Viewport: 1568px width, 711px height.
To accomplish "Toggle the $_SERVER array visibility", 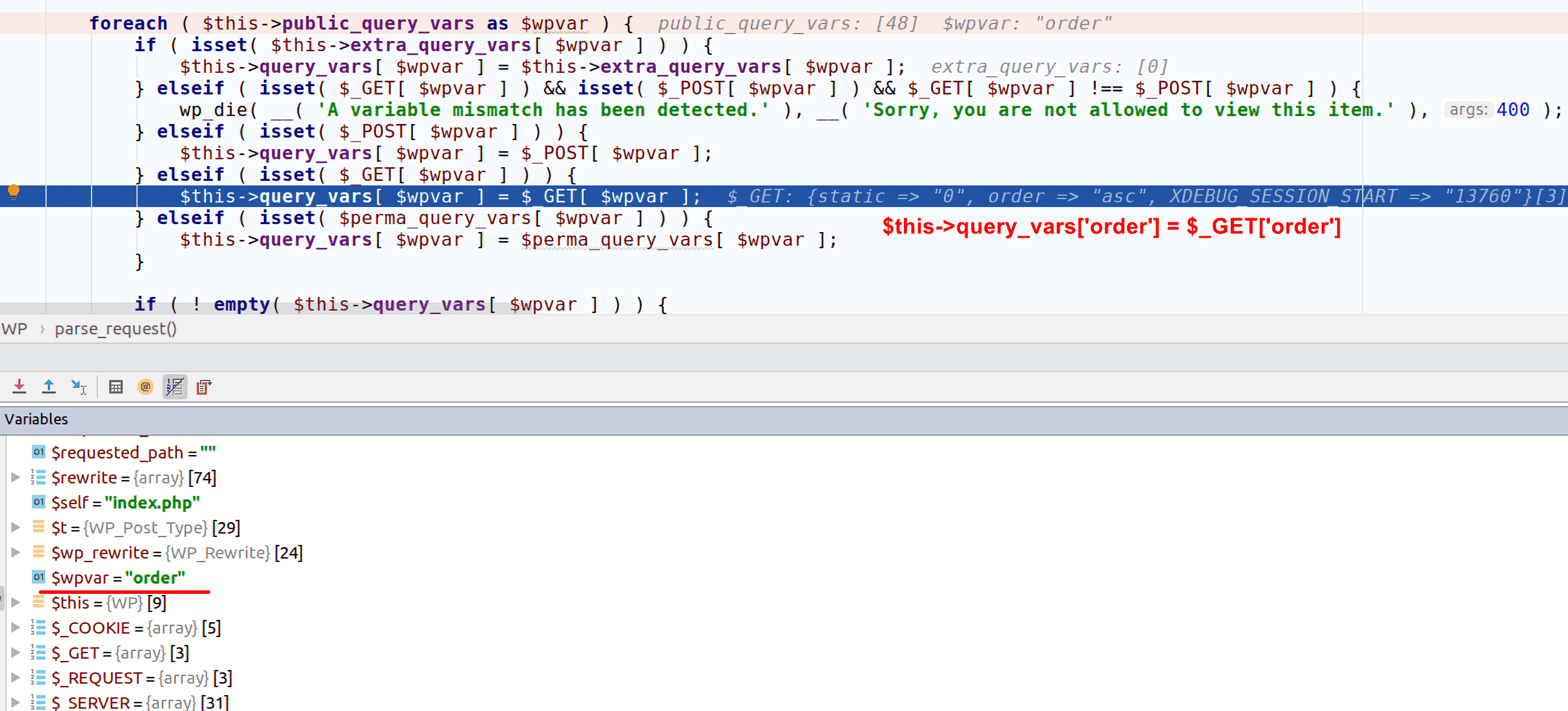I will click(x=15, y=703).
